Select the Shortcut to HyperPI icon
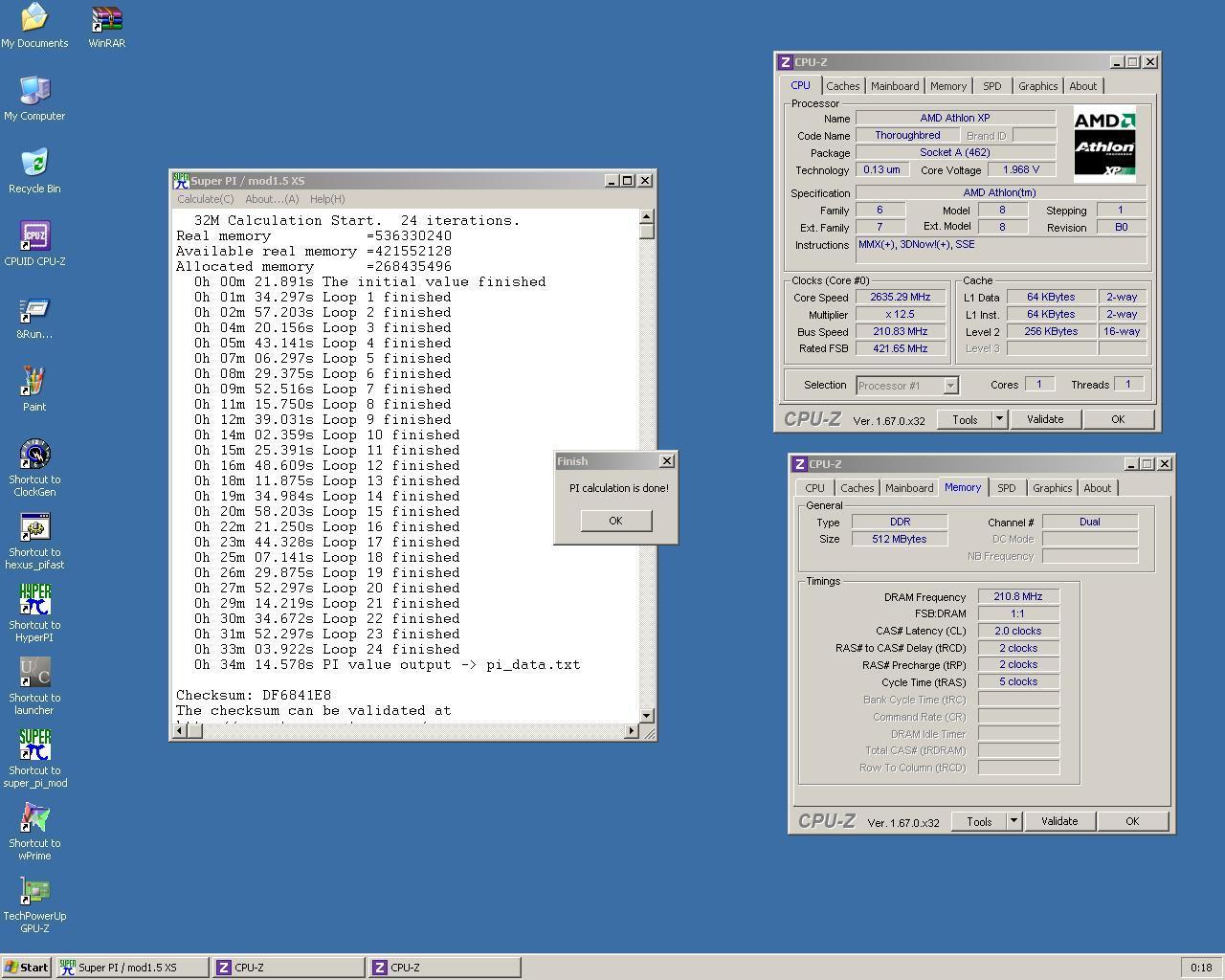 click(x=34, y=614)
